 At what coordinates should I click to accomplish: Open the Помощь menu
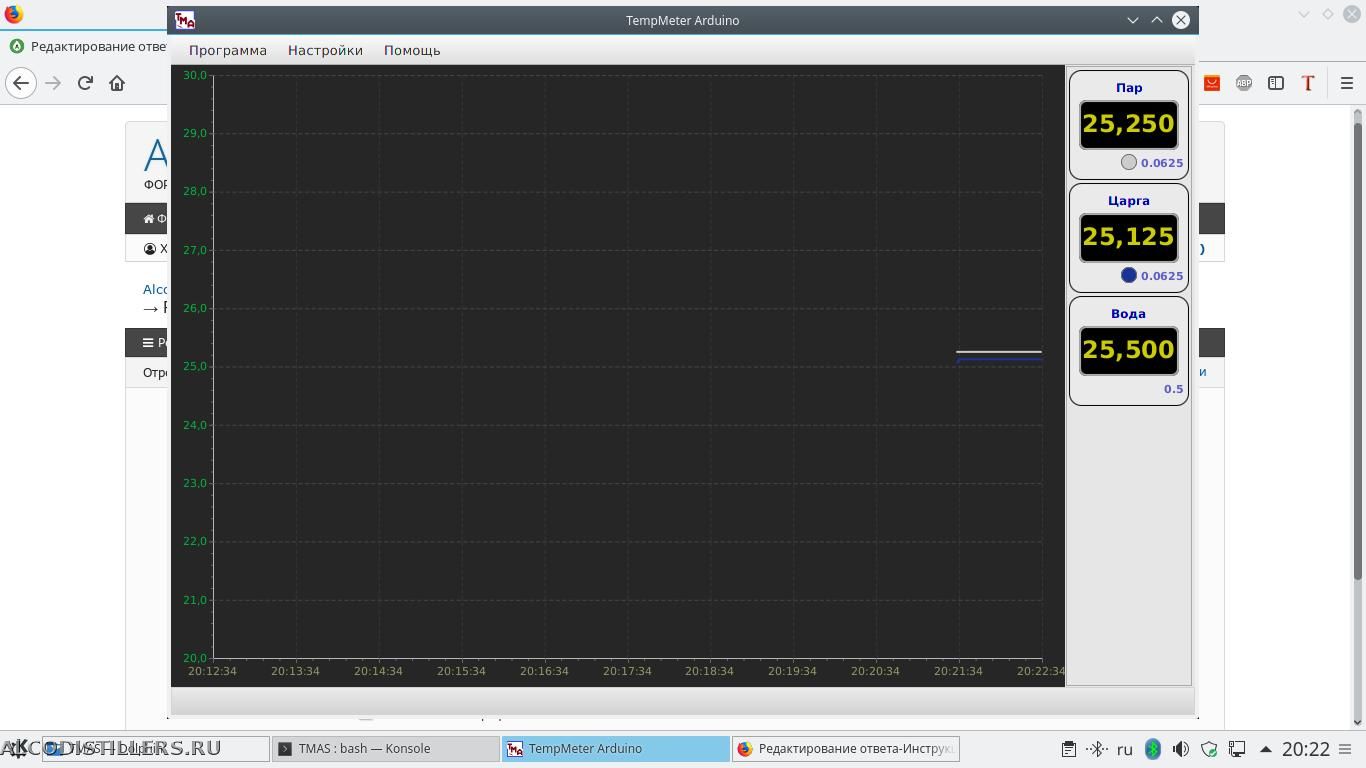point(412,50)
